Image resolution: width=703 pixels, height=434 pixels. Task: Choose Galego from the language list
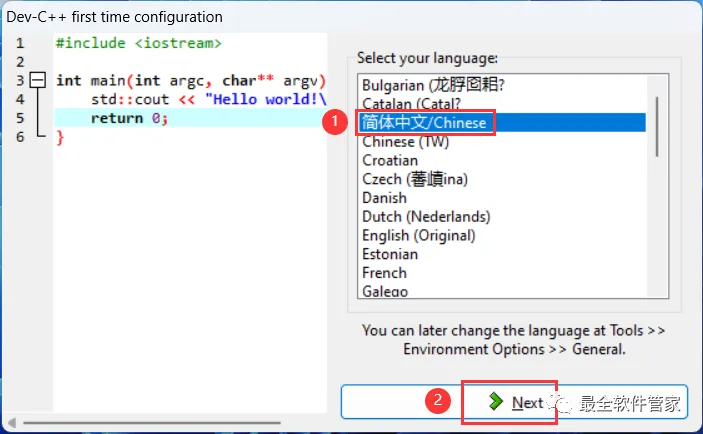pyautogui.click(x=502, y=291)
